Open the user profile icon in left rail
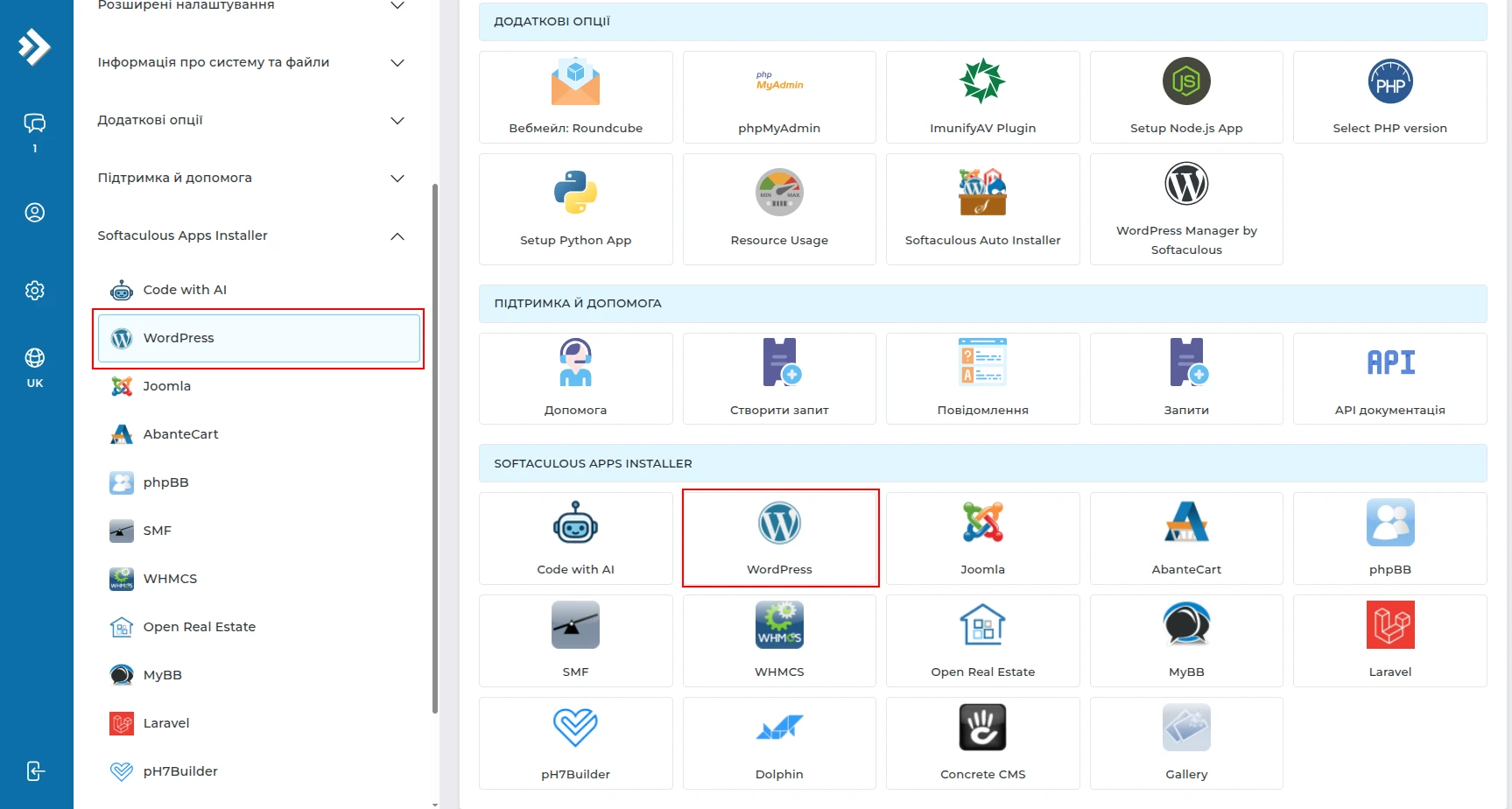This screenshot has width=1512, height=809. pyautogui.click(x=35, y=213)
